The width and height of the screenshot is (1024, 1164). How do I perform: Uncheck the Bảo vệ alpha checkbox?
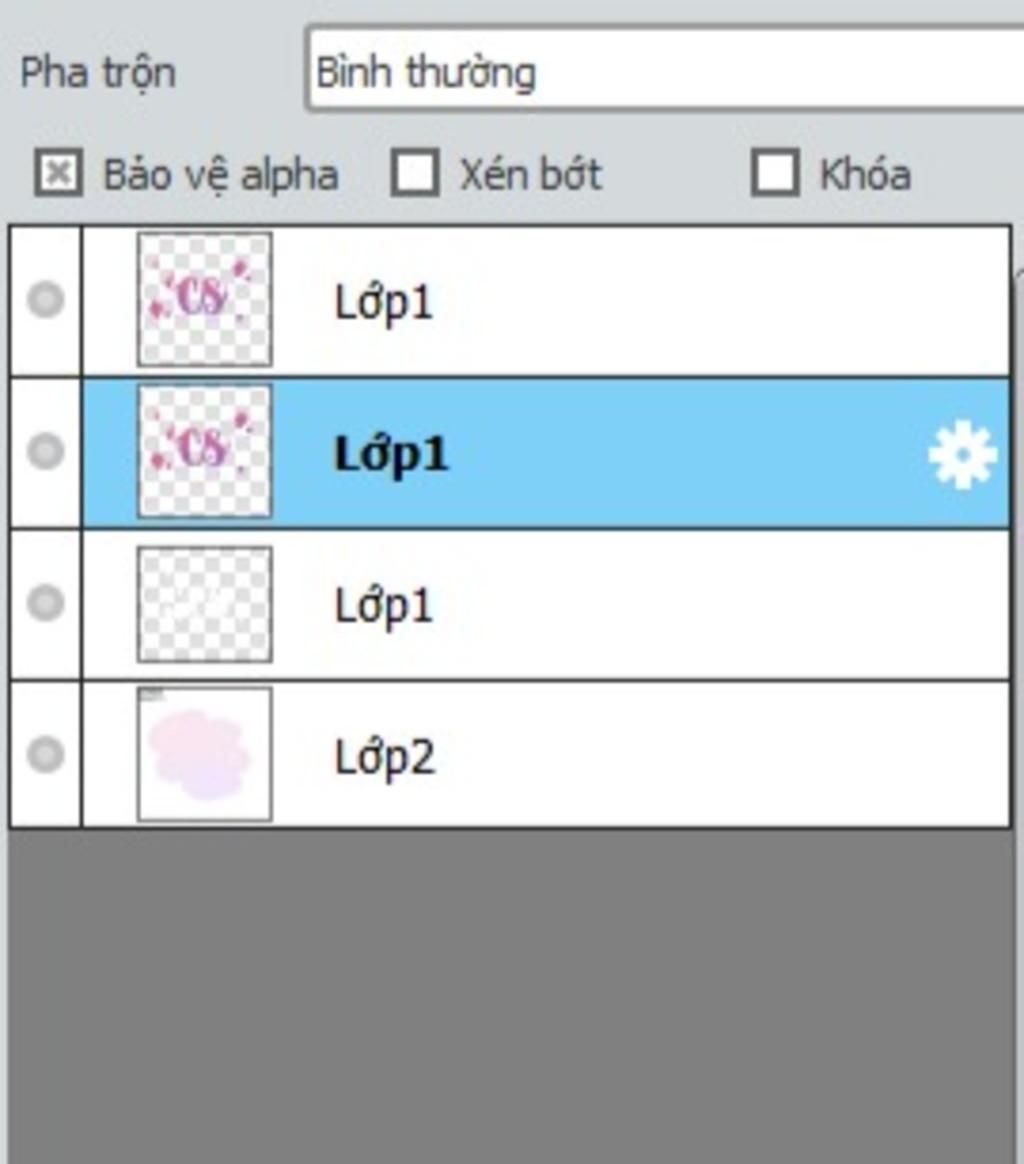point(59,174)
